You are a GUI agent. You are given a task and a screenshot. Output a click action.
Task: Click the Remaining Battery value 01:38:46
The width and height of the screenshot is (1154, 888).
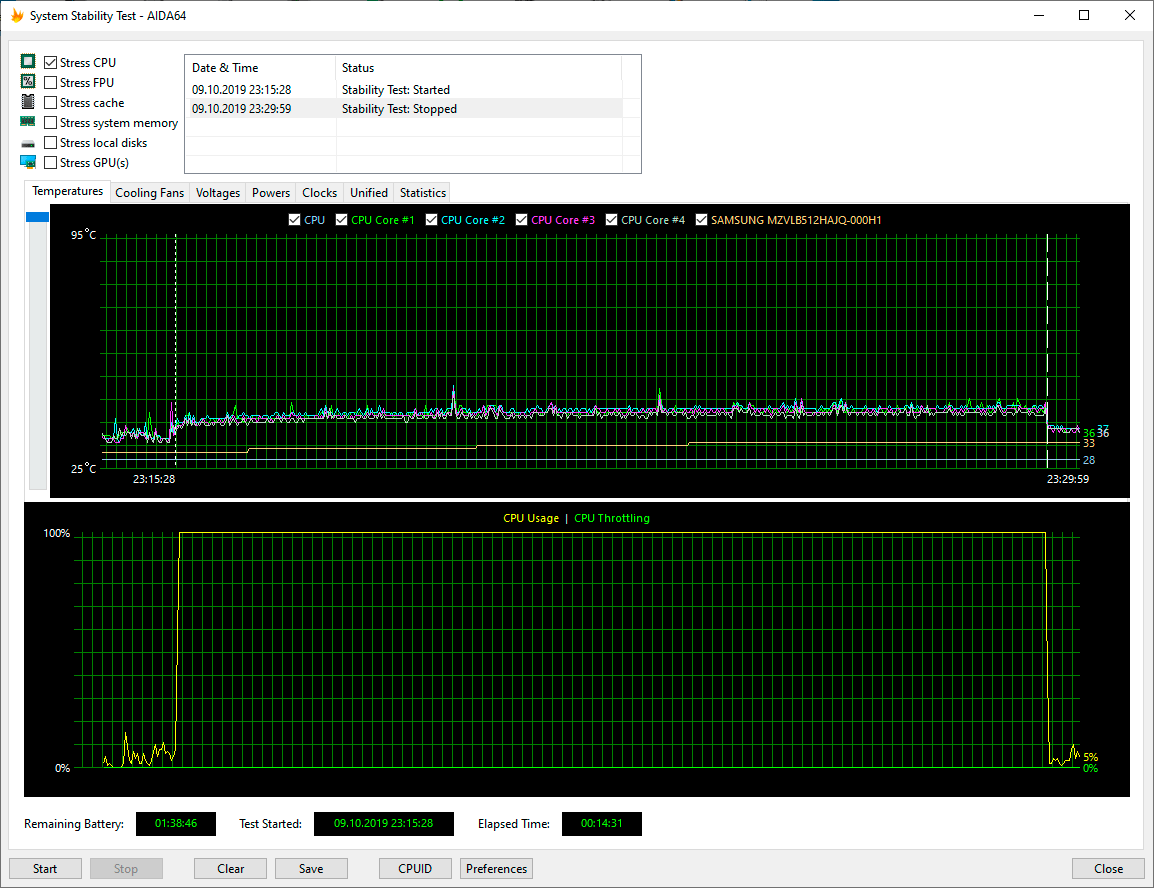click(176, 824)
